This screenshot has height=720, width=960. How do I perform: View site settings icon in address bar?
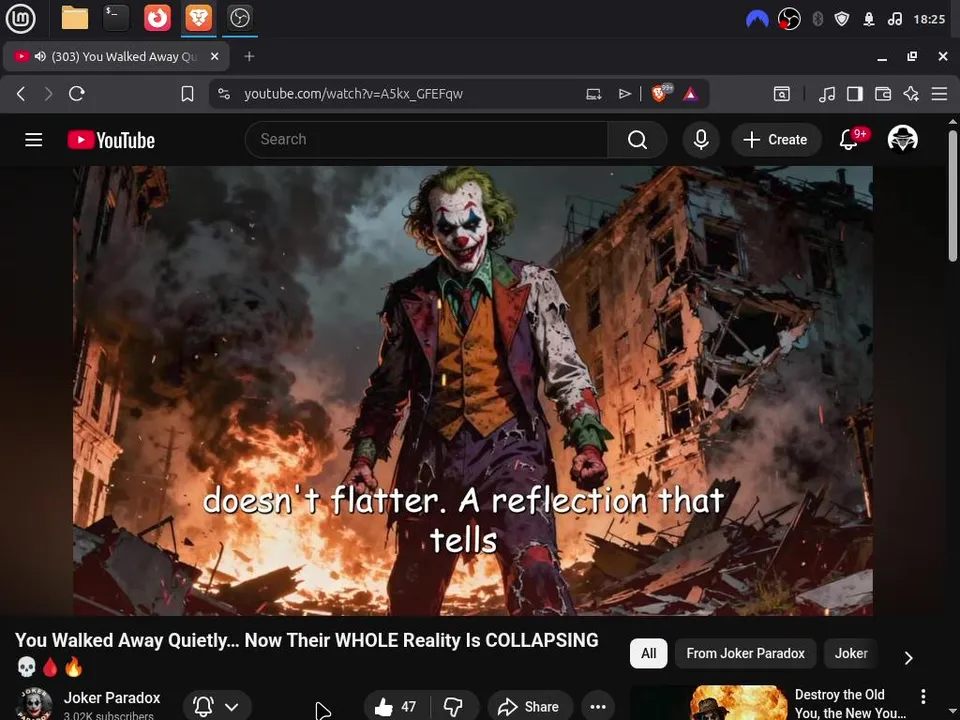click(224, 94)
